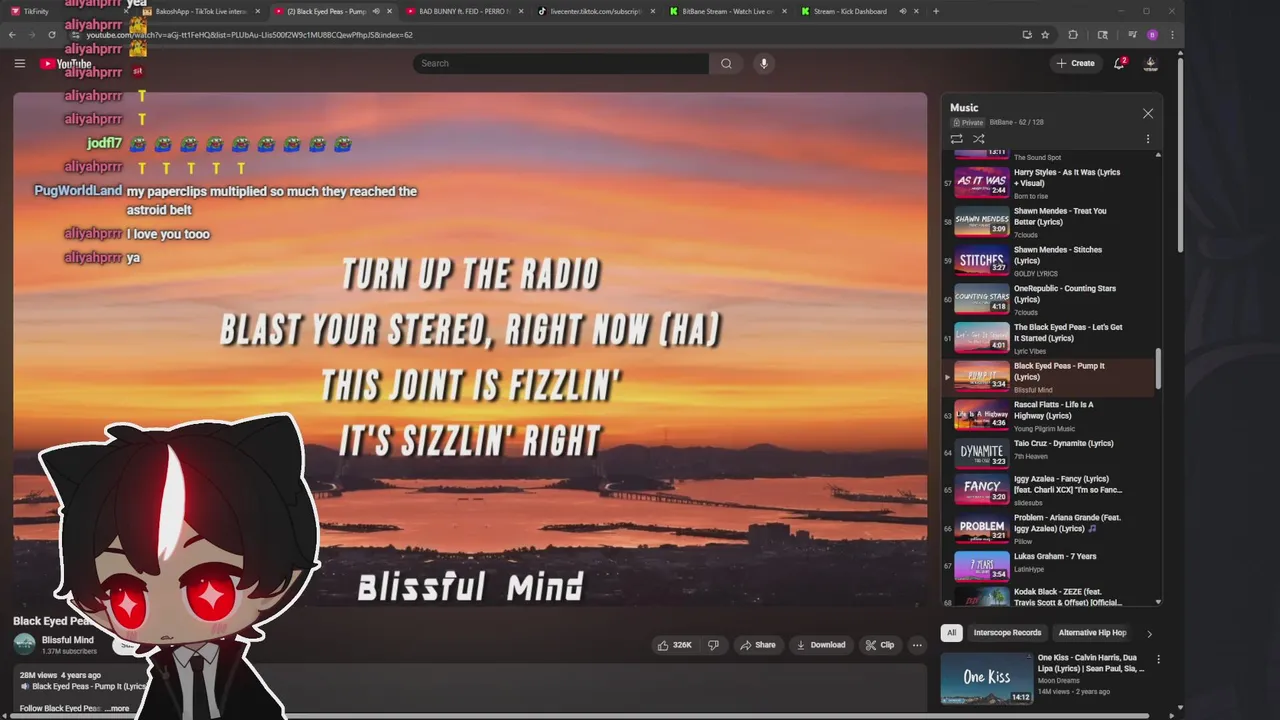Screen dimensions: 1280x720
Task: Open a new browser tab
Action: click(x=936, y=11)
